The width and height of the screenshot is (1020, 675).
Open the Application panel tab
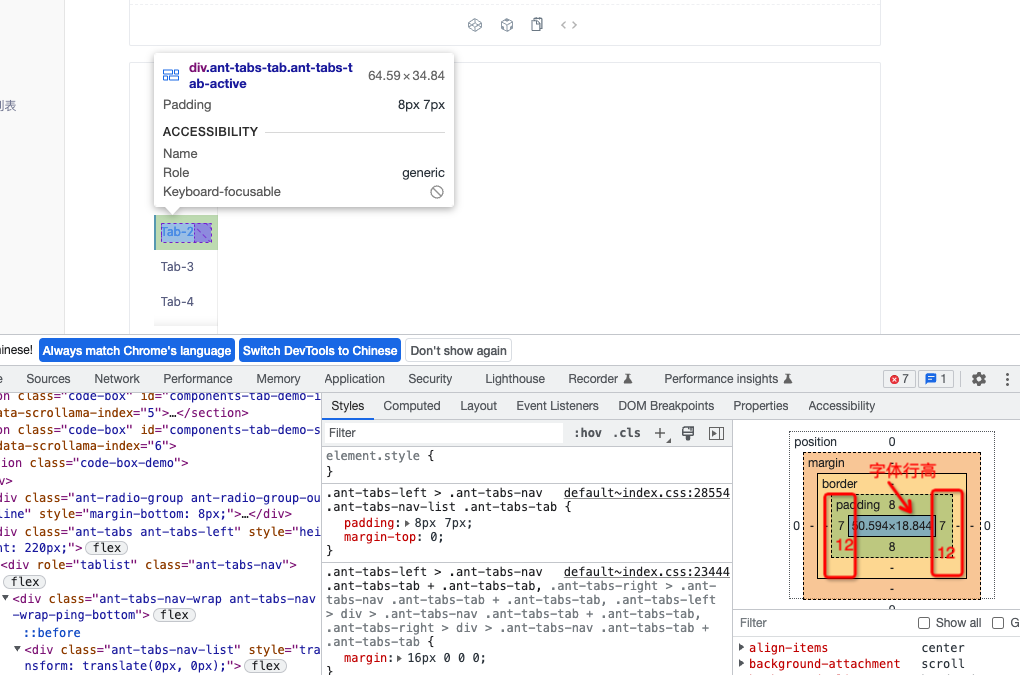point(355,378)
